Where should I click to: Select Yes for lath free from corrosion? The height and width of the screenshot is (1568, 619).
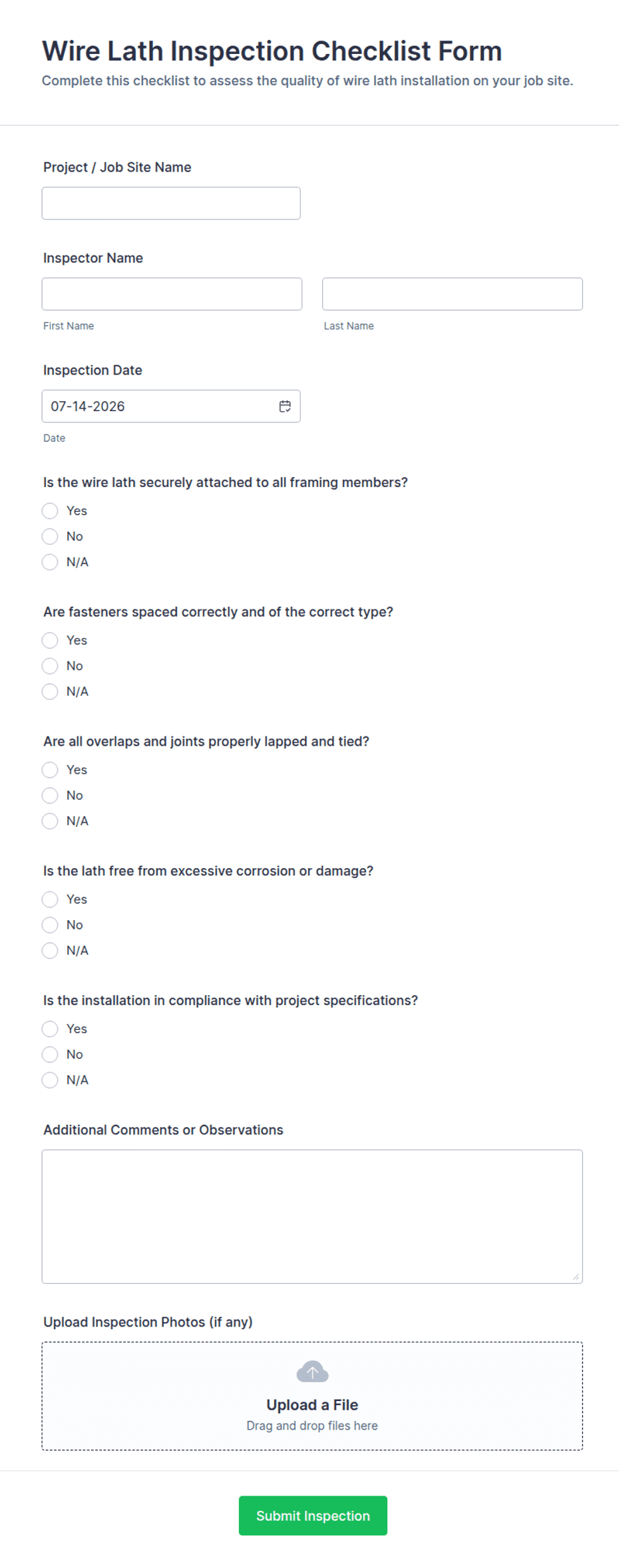(50, 899)
